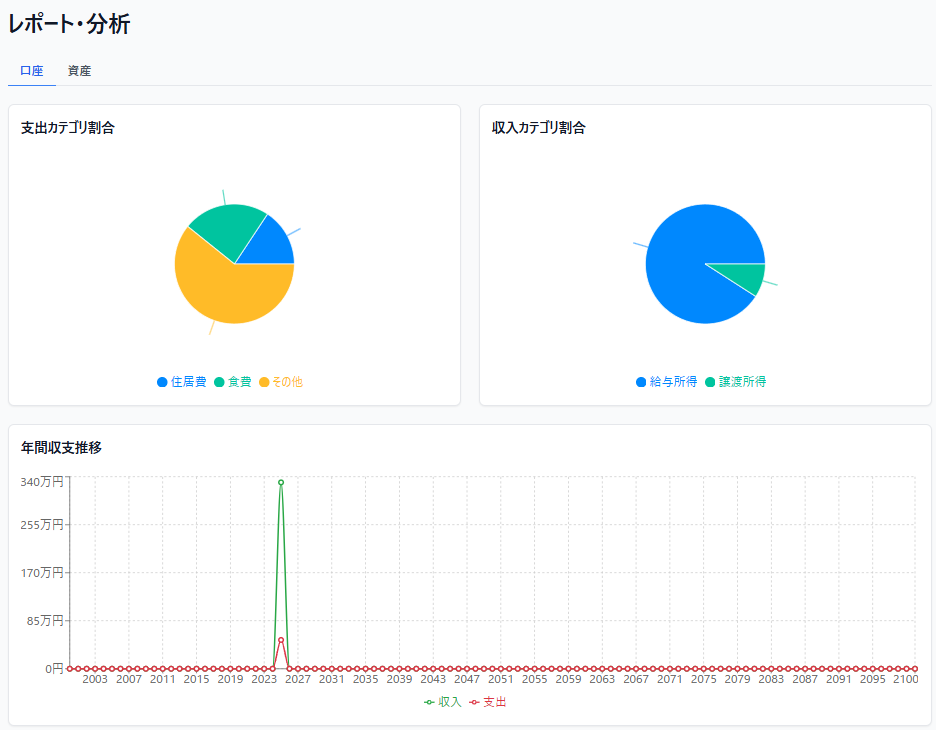This screenshot has width=936, height=730.
Task: Toggle 住居費 legend item in expense chart
Action: tap(181, 382)
